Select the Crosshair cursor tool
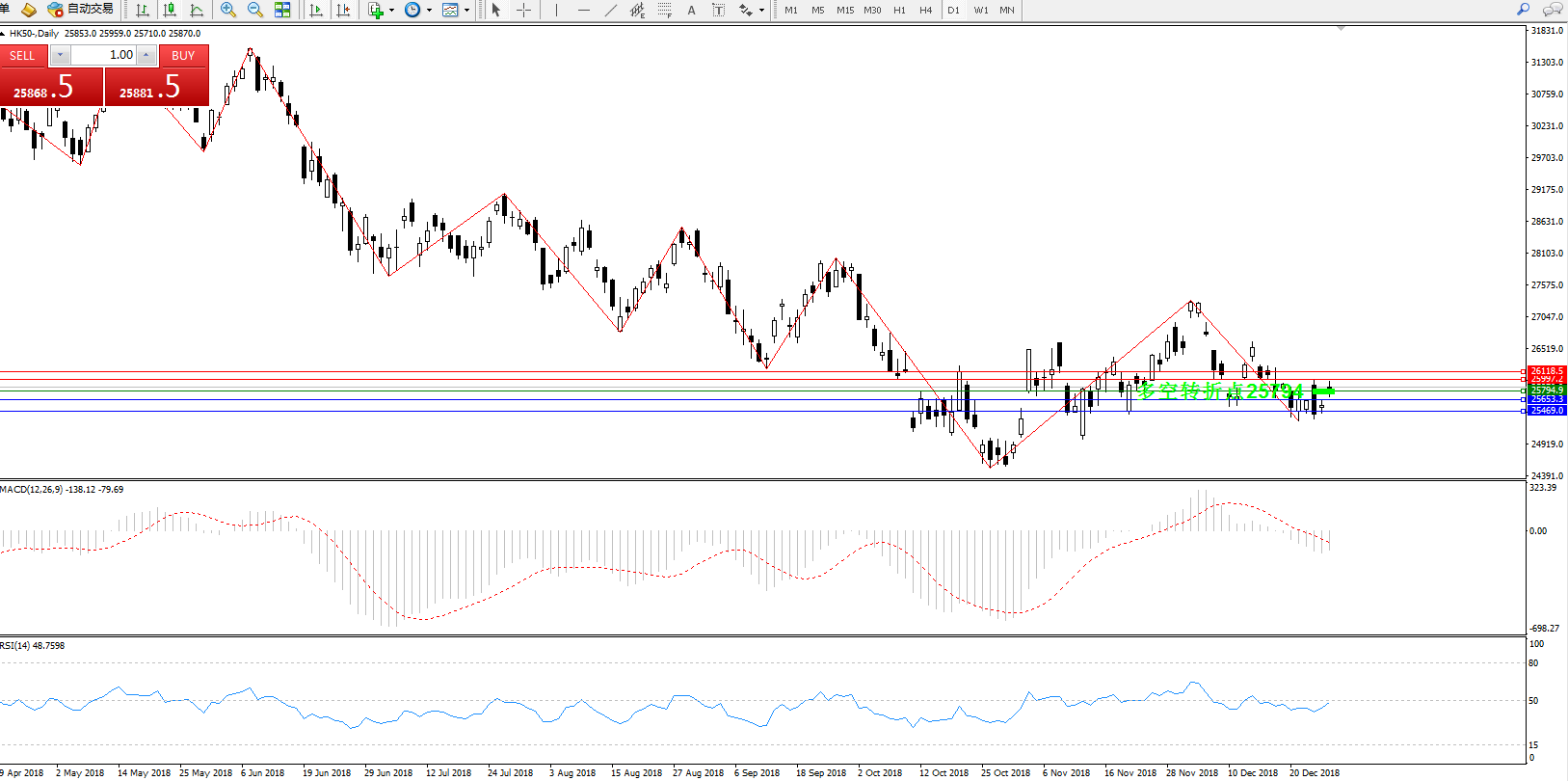Screen dimensions: 1568x781 click(x=523, y=10)
